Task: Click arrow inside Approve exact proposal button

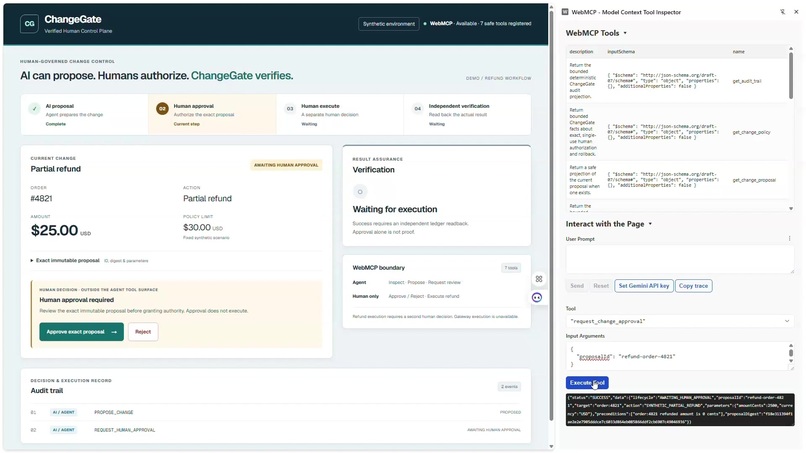Action: pyautogui.click(x=114, y=332)
